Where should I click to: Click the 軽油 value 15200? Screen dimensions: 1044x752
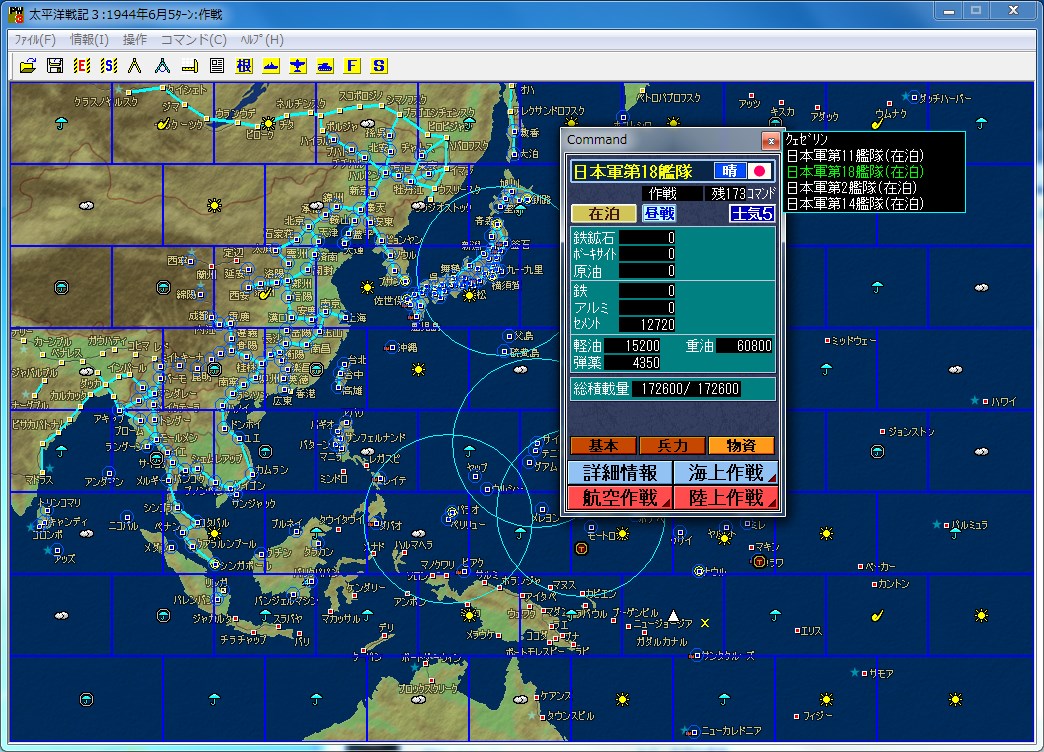tap(633, 346)
